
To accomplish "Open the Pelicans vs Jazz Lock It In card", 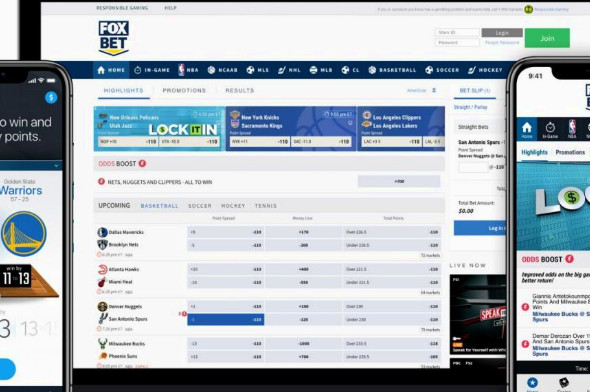I will 160,129.
